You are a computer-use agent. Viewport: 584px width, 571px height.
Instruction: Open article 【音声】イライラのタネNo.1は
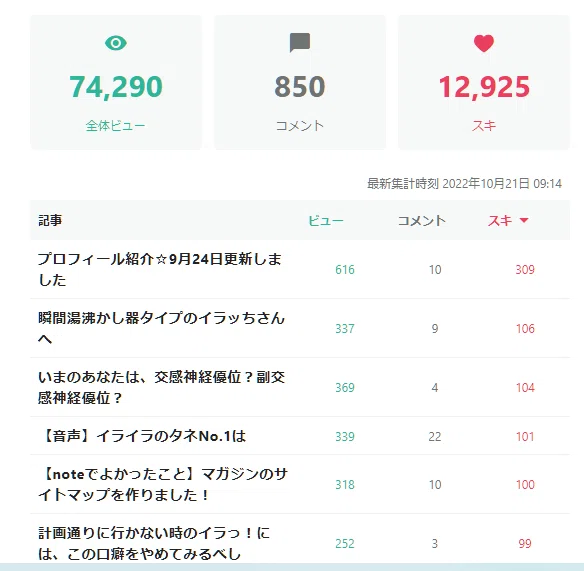143,436
